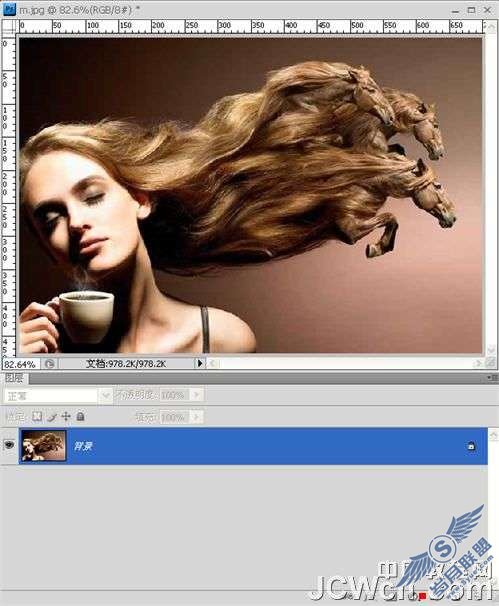
Task: Click the zoom percentage field 82.64%
Action: pyautogui.click(x=20, y=364)
